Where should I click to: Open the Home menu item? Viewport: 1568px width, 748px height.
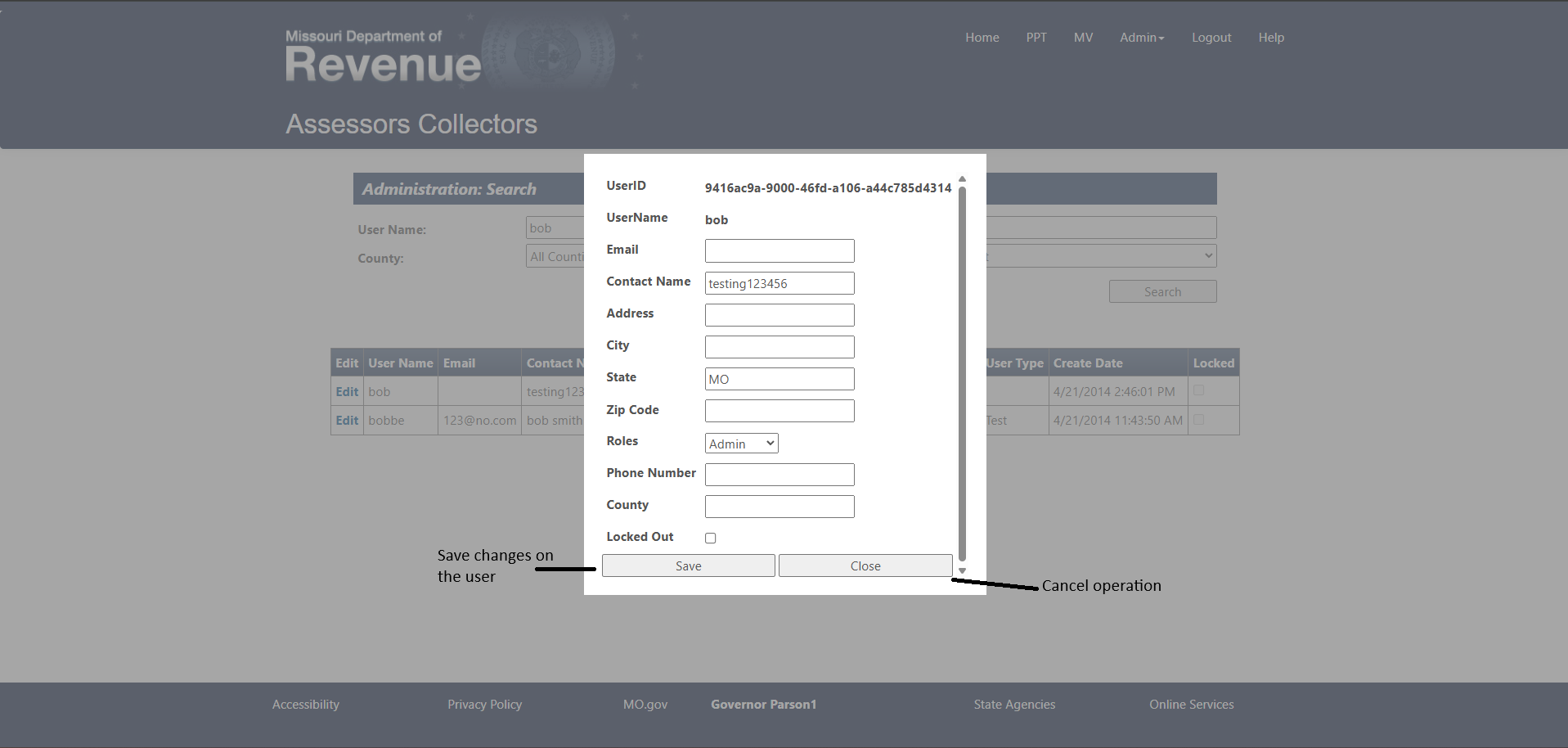(982, 38)
